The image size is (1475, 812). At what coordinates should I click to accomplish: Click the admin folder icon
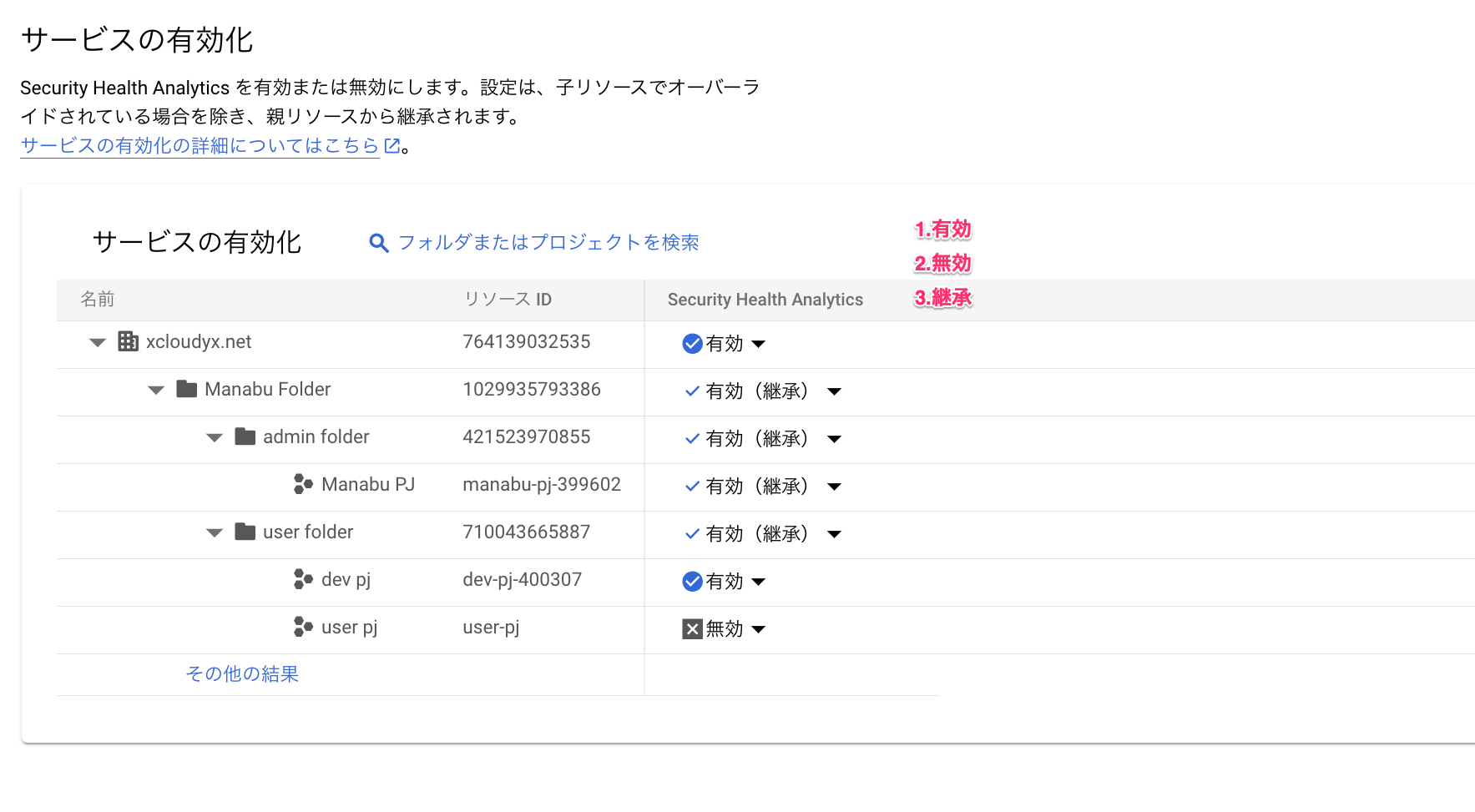coord(245,436)
